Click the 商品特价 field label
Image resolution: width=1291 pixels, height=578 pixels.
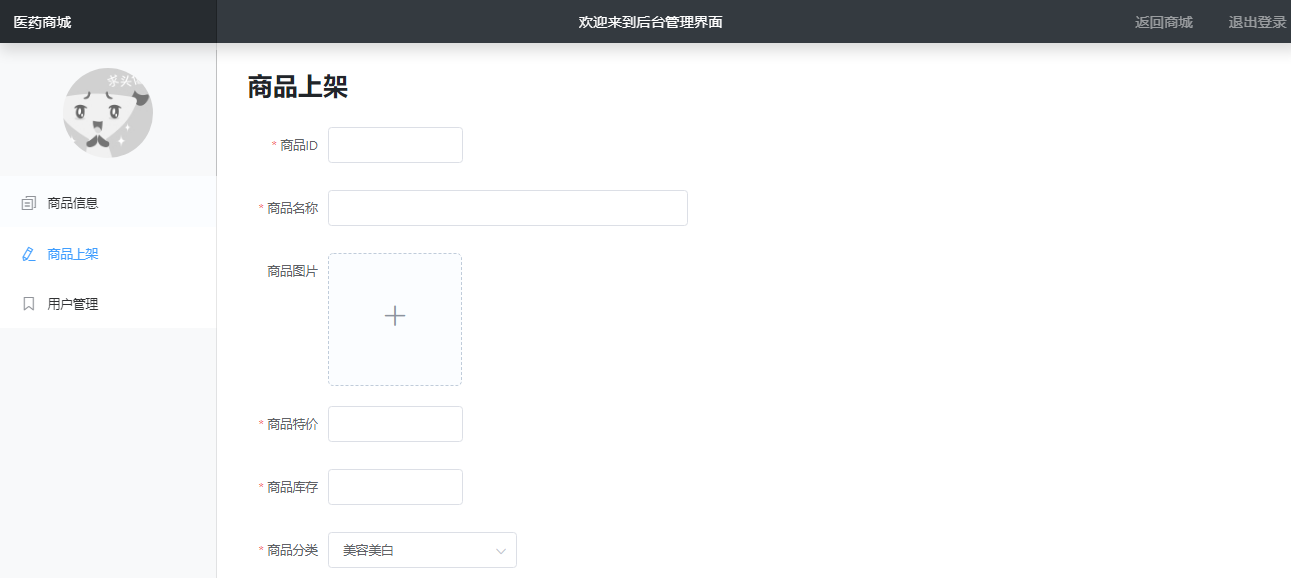292,424
